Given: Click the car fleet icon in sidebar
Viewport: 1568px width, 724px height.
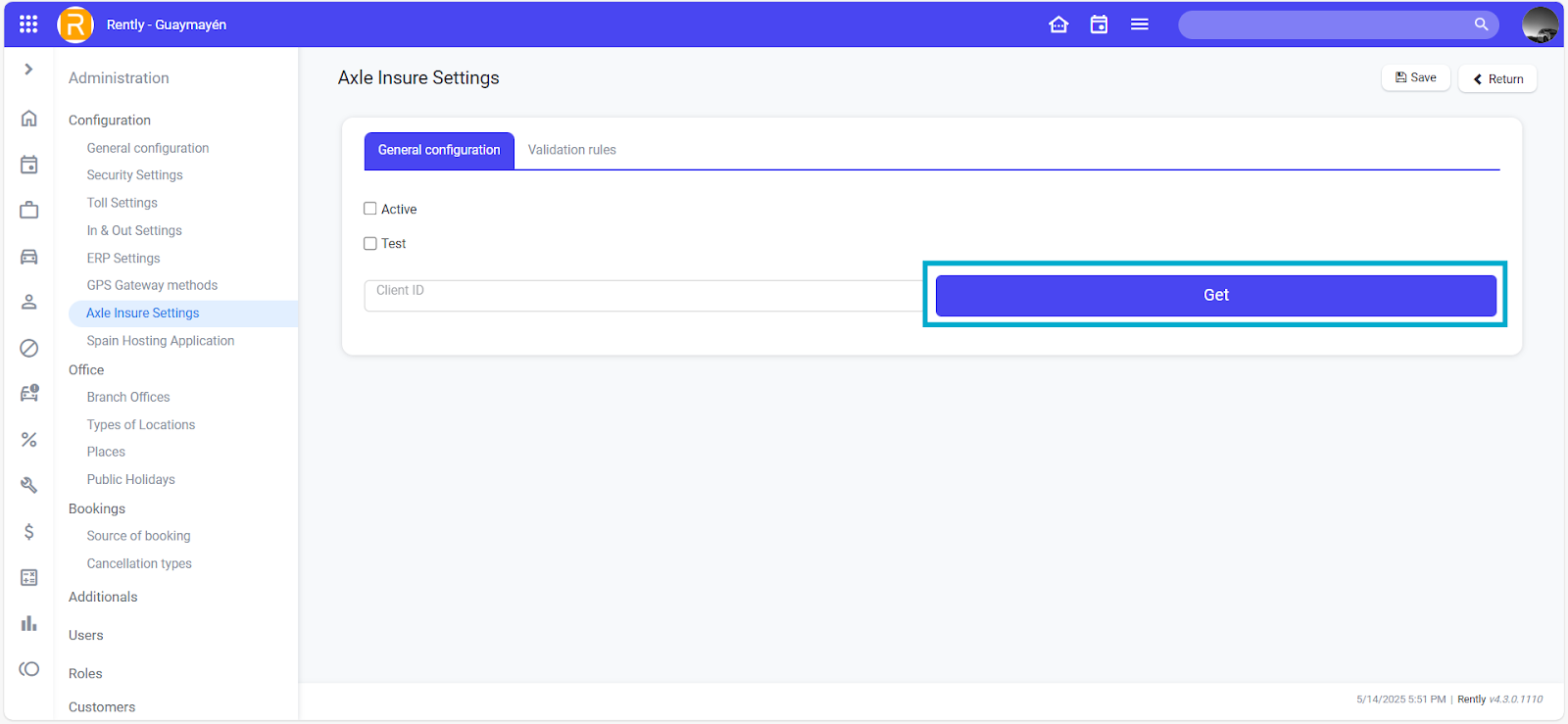Looking at the screenshot, I should 29,257.
